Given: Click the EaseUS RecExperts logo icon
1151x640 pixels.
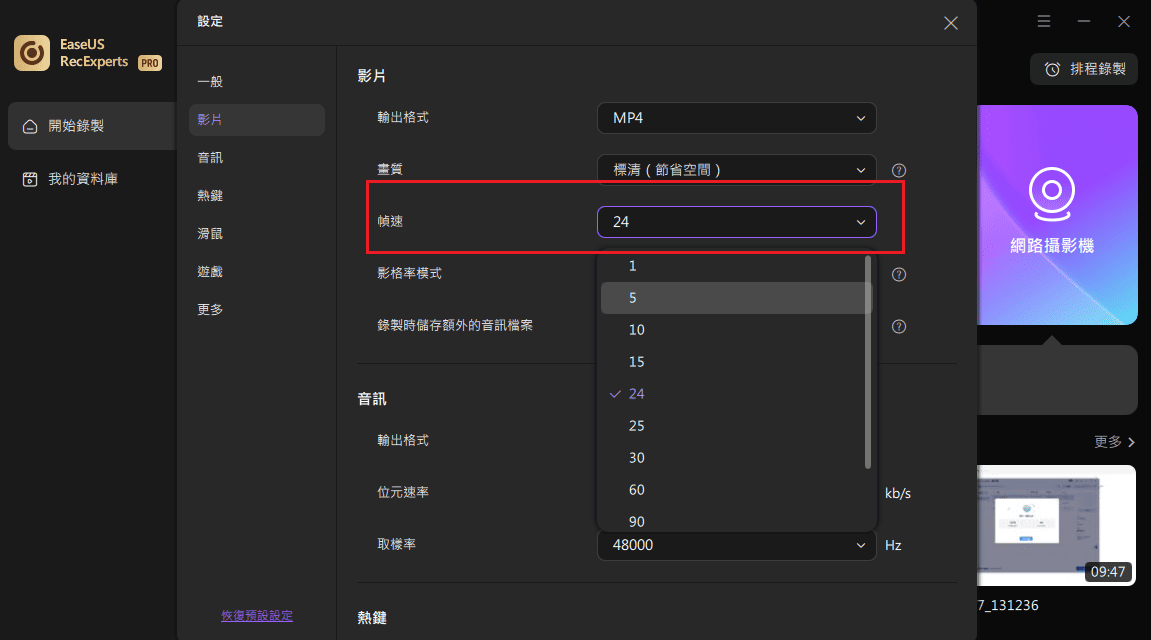Looking at the screenshot, I should pyautogui.click(x=32, y=53).
